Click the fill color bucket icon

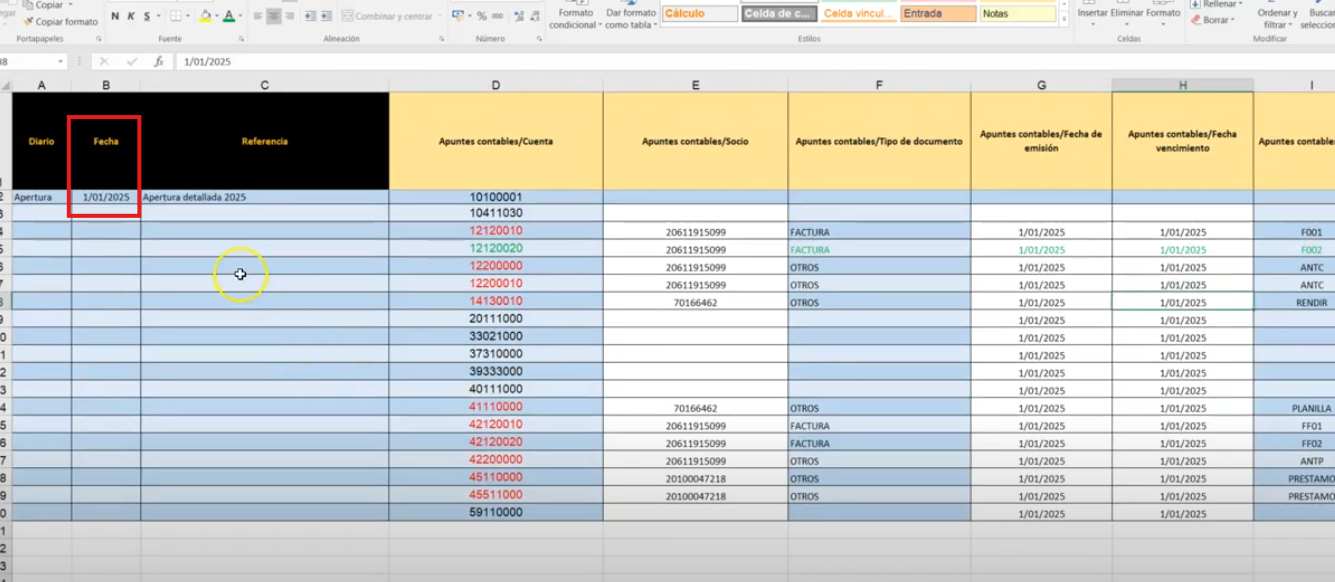click(205, 17)
